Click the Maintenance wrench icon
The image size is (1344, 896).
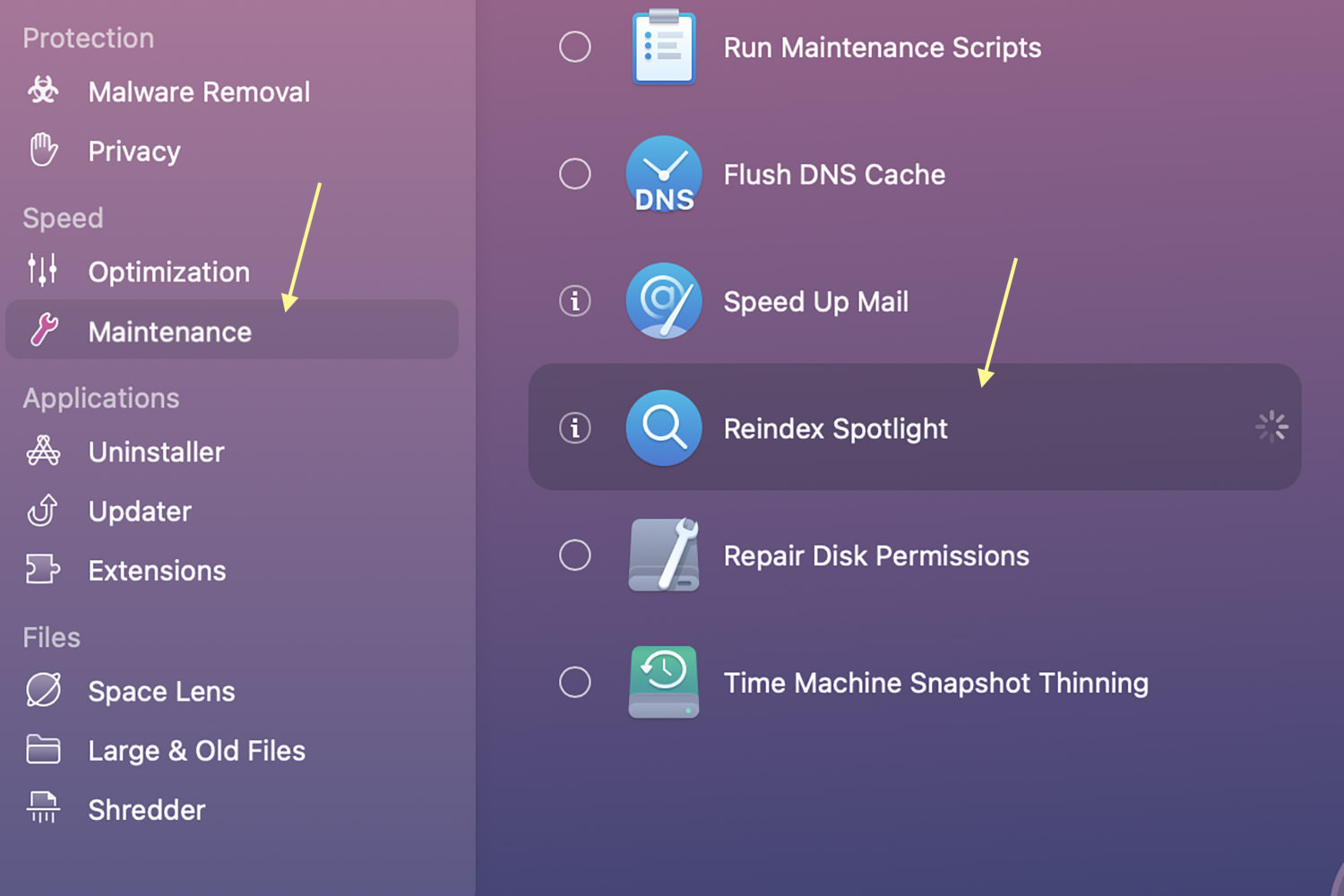coord(43,331)
